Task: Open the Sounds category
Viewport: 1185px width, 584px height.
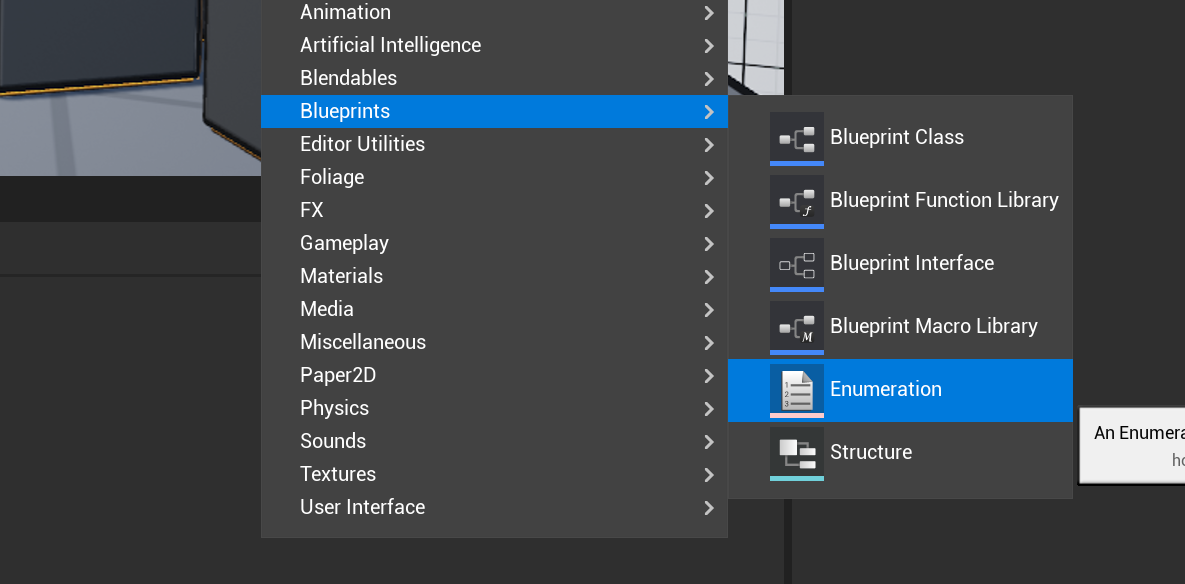Action: (x=333, y=441)
